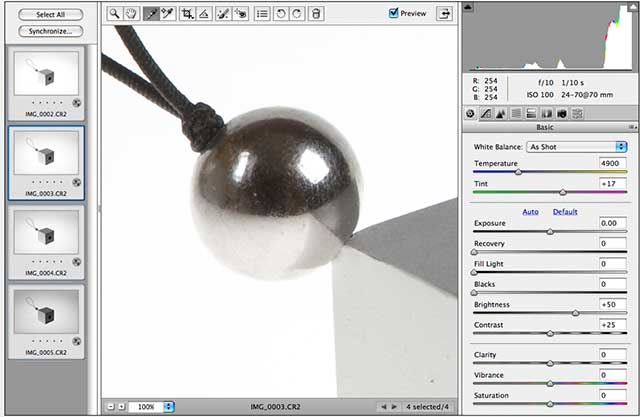Click the Vibrance slider handle

tap(550, 384)
